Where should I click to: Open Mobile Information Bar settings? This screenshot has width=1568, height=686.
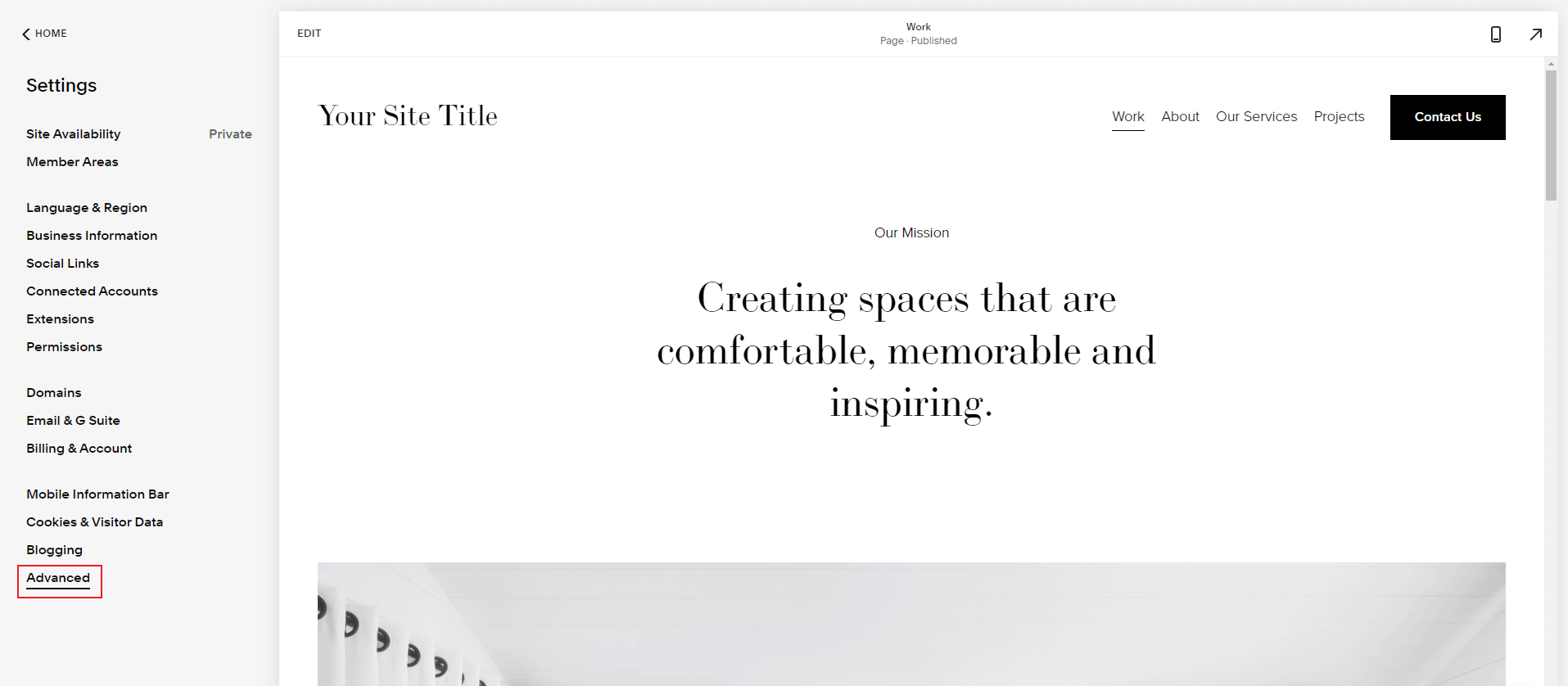tap(97, 494)
